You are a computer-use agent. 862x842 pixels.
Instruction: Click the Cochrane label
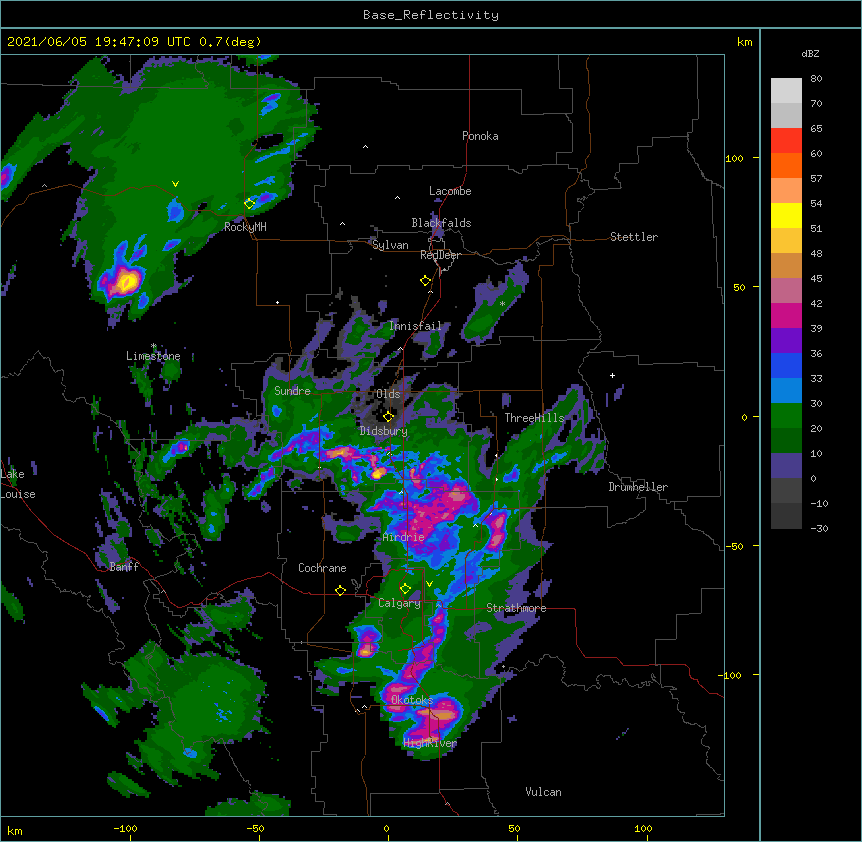click(x=322, y=568)
